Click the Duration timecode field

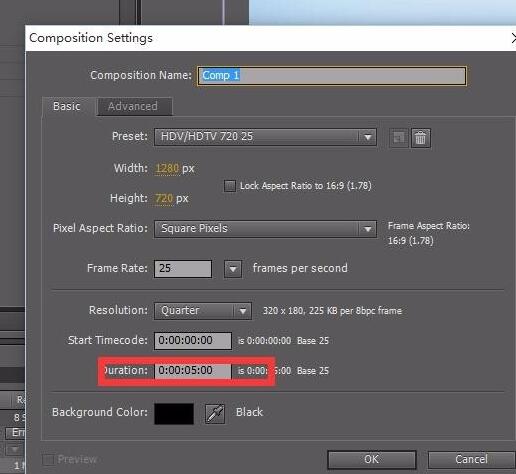[193, 371]
